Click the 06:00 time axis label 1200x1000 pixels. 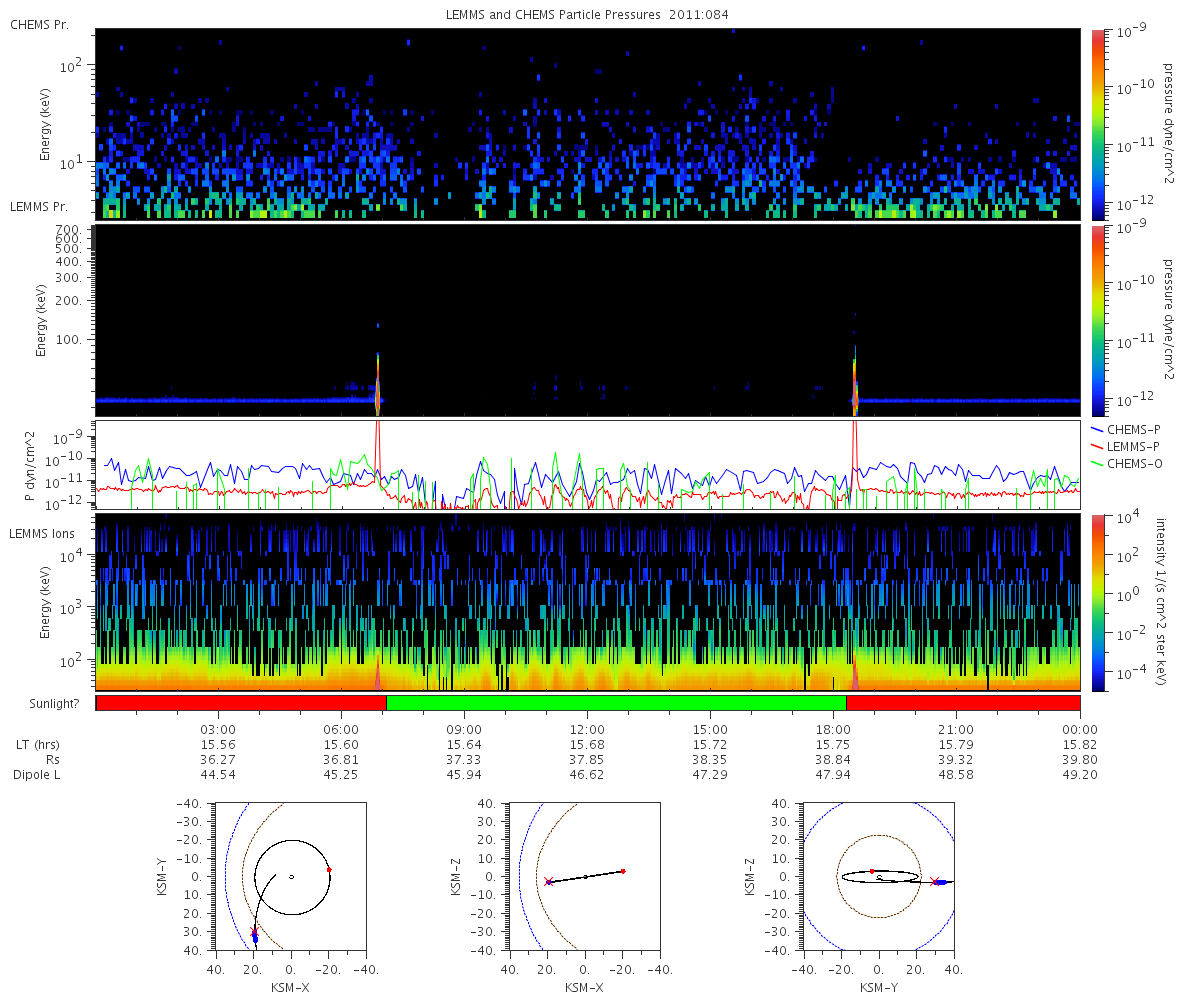coord(341,729)
